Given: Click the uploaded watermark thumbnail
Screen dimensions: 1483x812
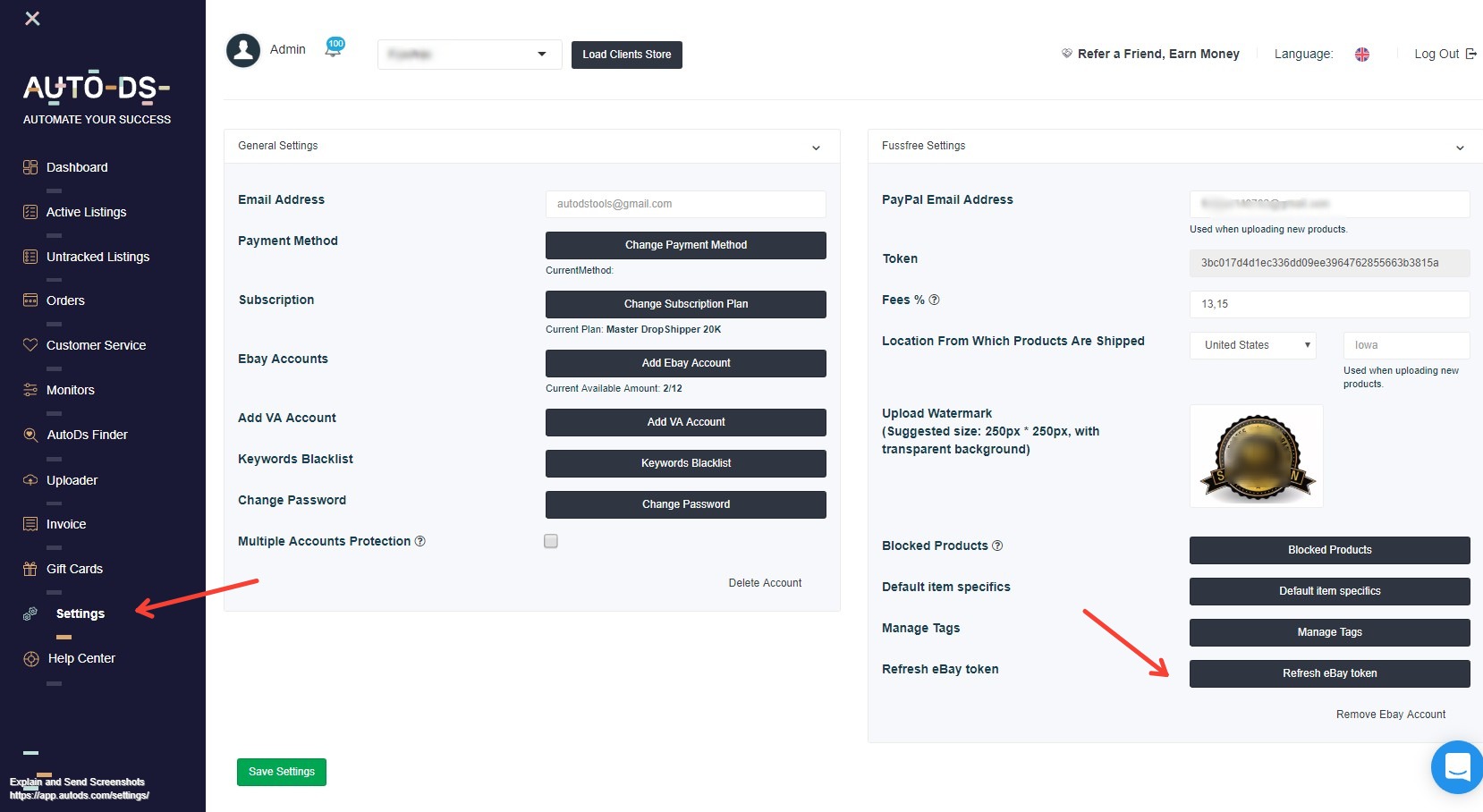Looking at the screenshot, I should pos(1257,456).
